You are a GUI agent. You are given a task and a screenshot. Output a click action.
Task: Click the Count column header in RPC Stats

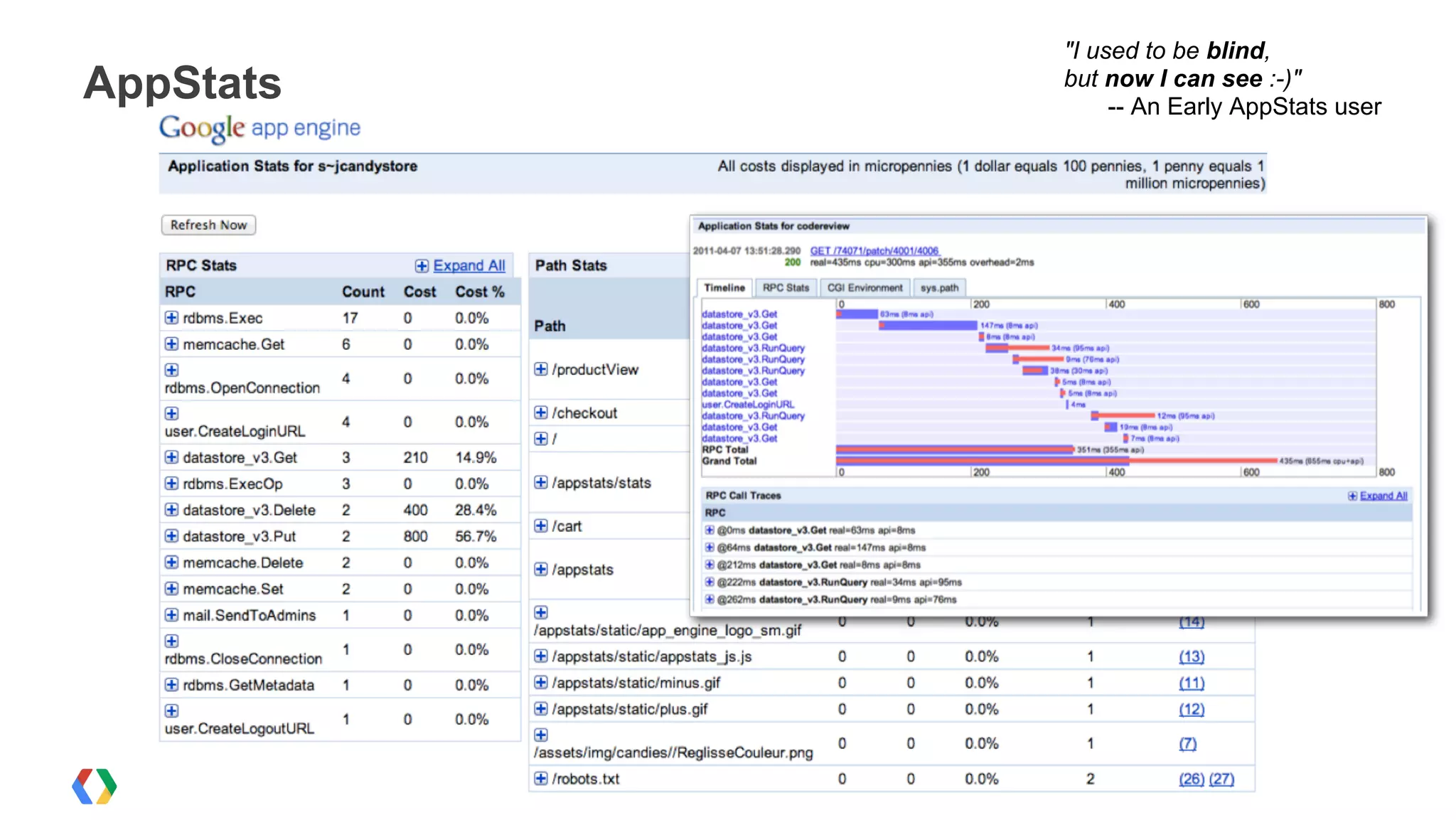coord(363,292)
